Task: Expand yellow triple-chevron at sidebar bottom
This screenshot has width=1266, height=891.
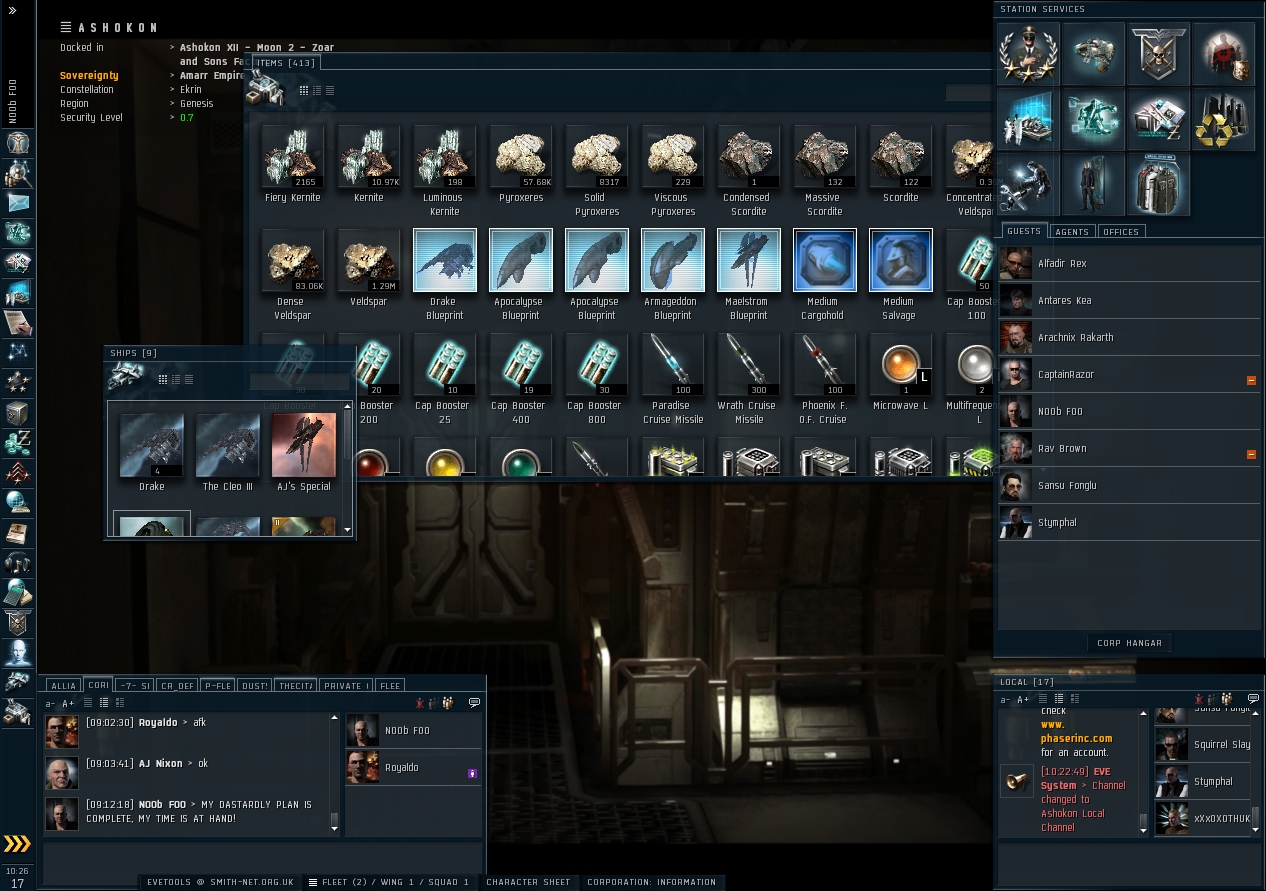Action: click(x=17, y=844)
